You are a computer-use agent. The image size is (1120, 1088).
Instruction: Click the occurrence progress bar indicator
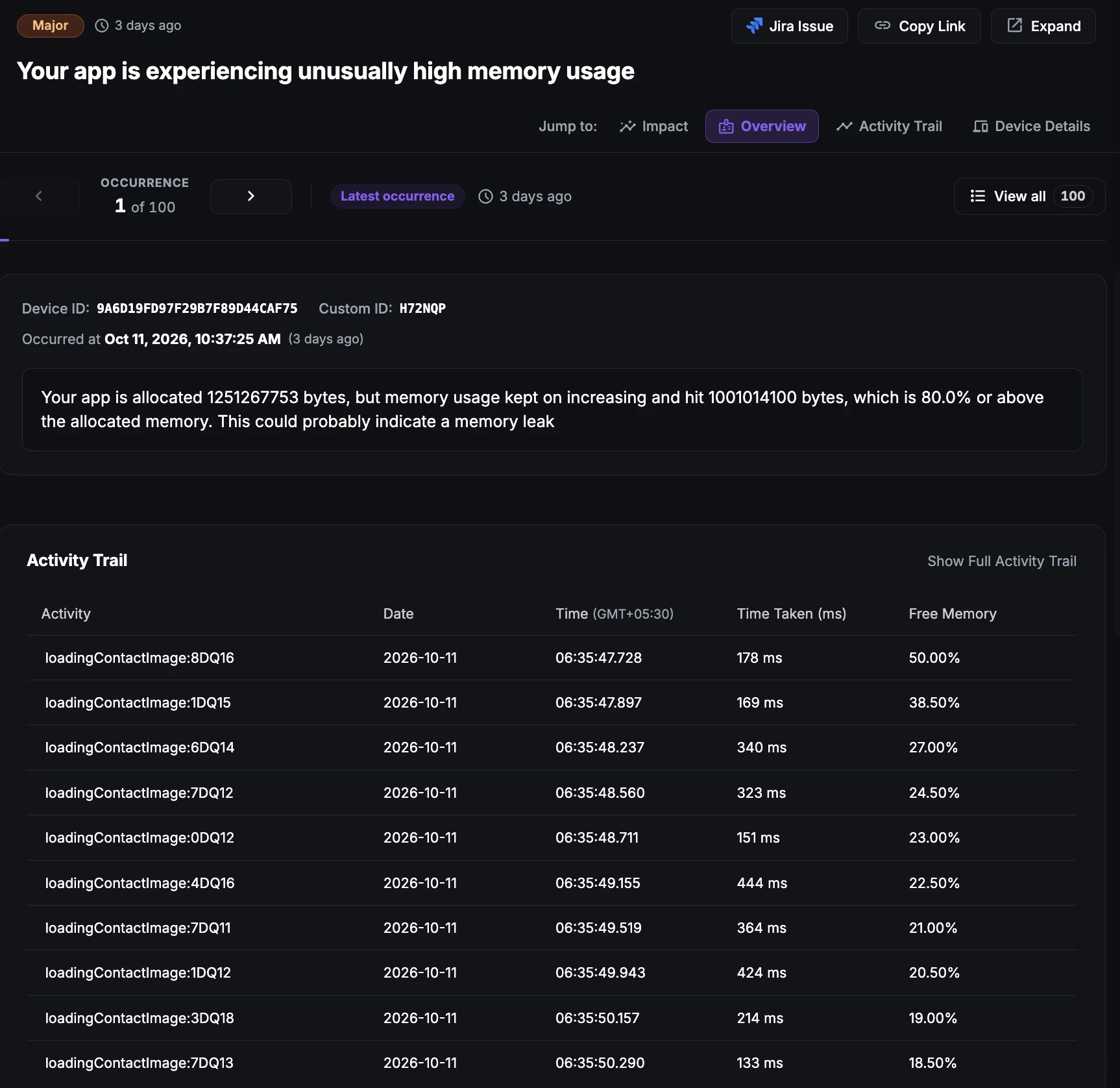pos(5,240)
